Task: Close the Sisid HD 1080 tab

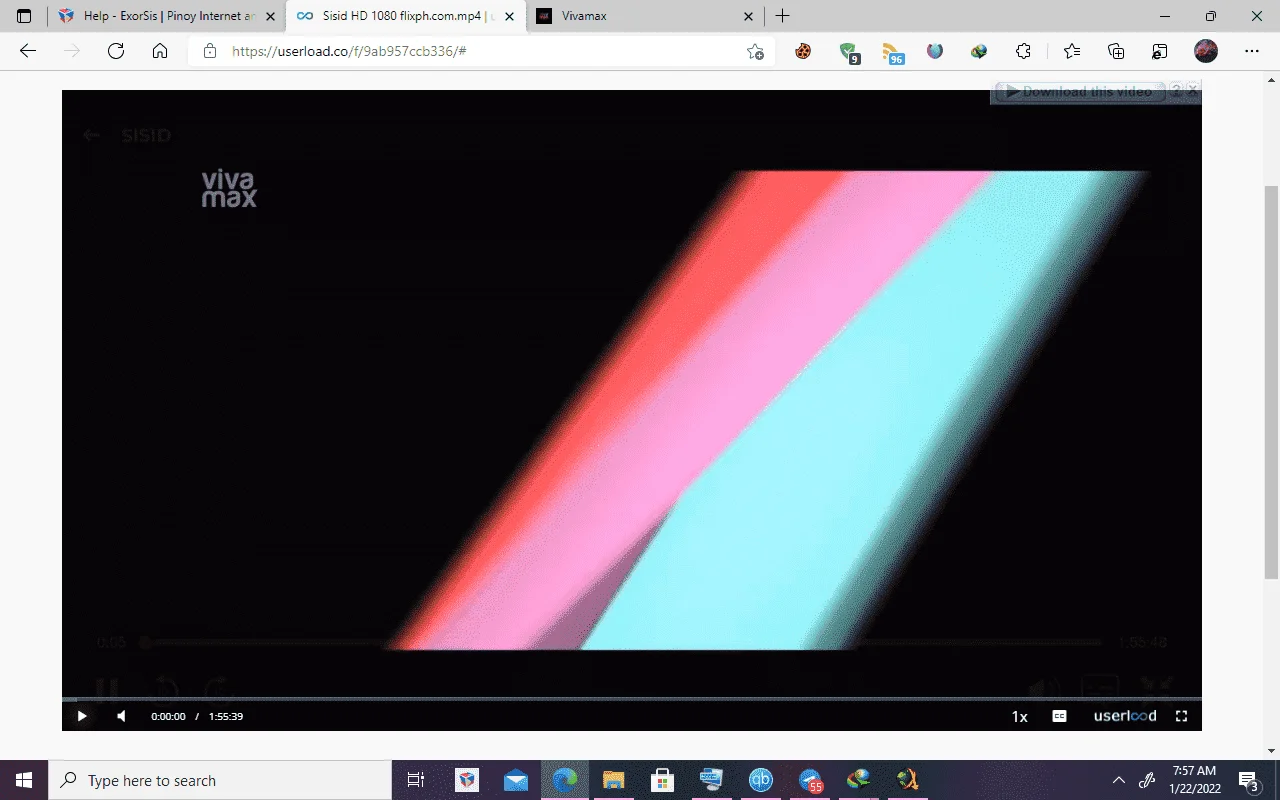Action: point(509,16)
